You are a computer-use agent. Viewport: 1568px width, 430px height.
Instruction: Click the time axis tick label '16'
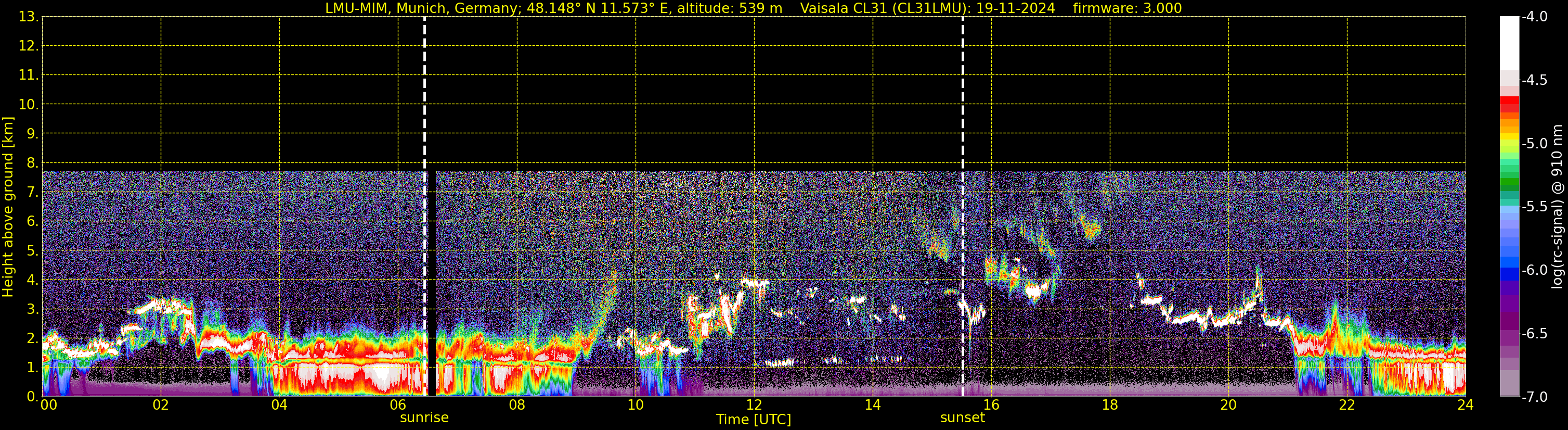(991, 406)
